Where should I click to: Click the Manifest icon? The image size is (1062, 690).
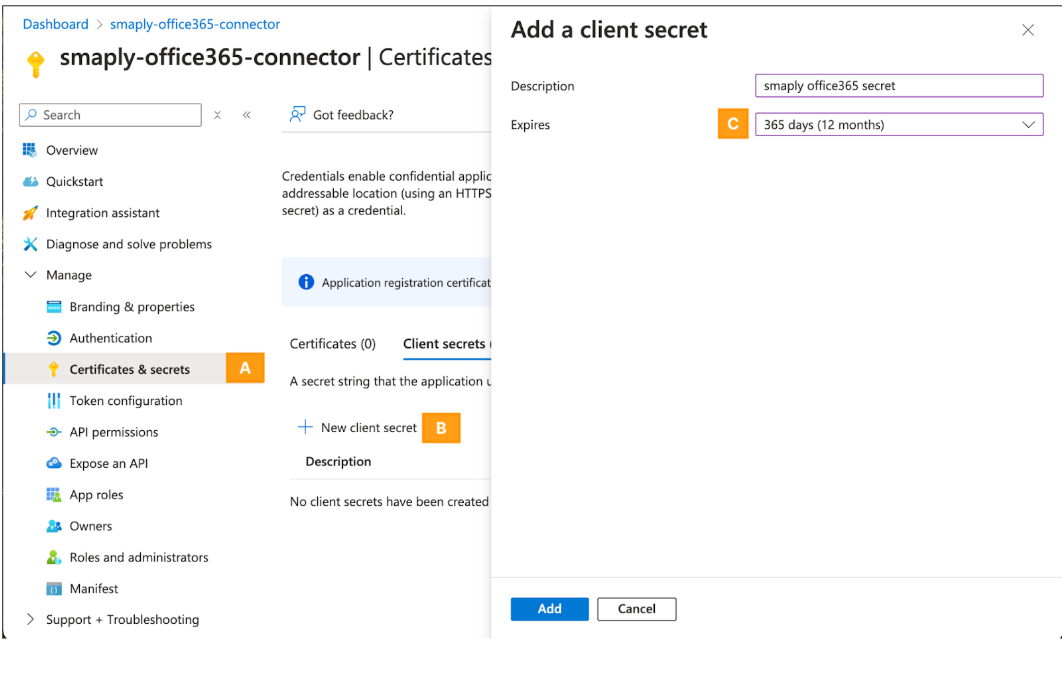tap(54, 589)
